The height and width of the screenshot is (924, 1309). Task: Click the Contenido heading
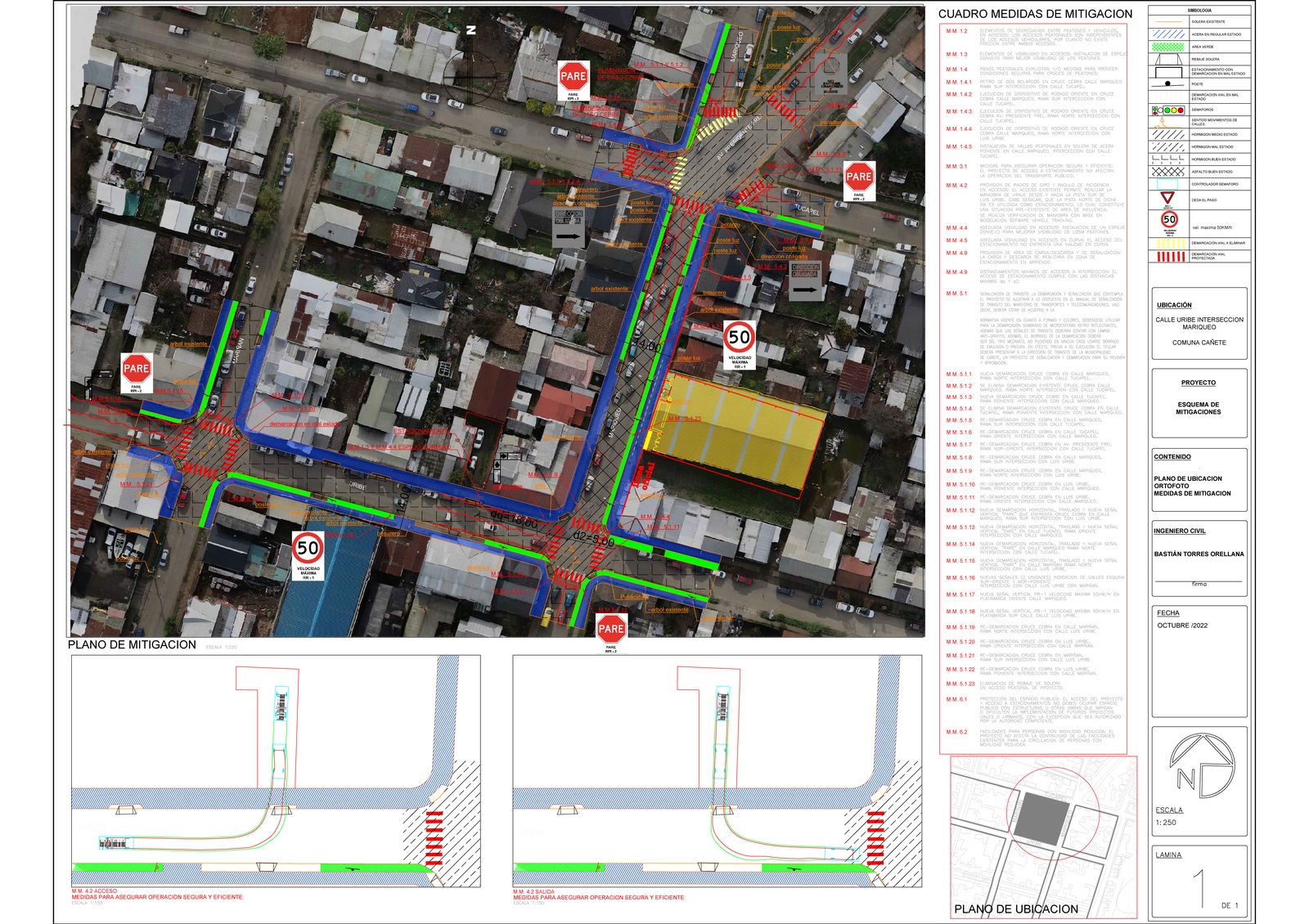[x=1172, y=457]
